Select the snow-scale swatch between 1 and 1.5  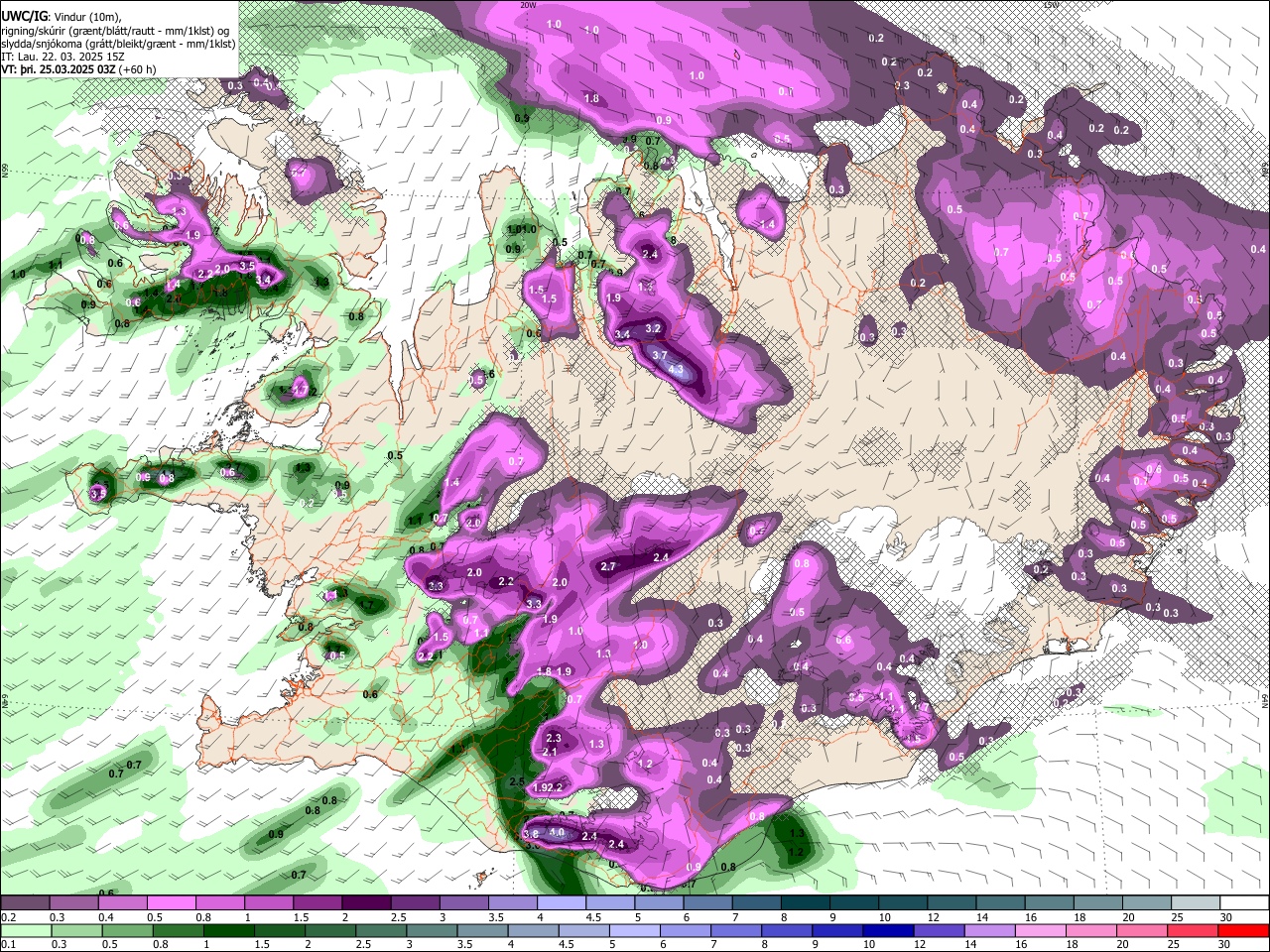(269, 903)
